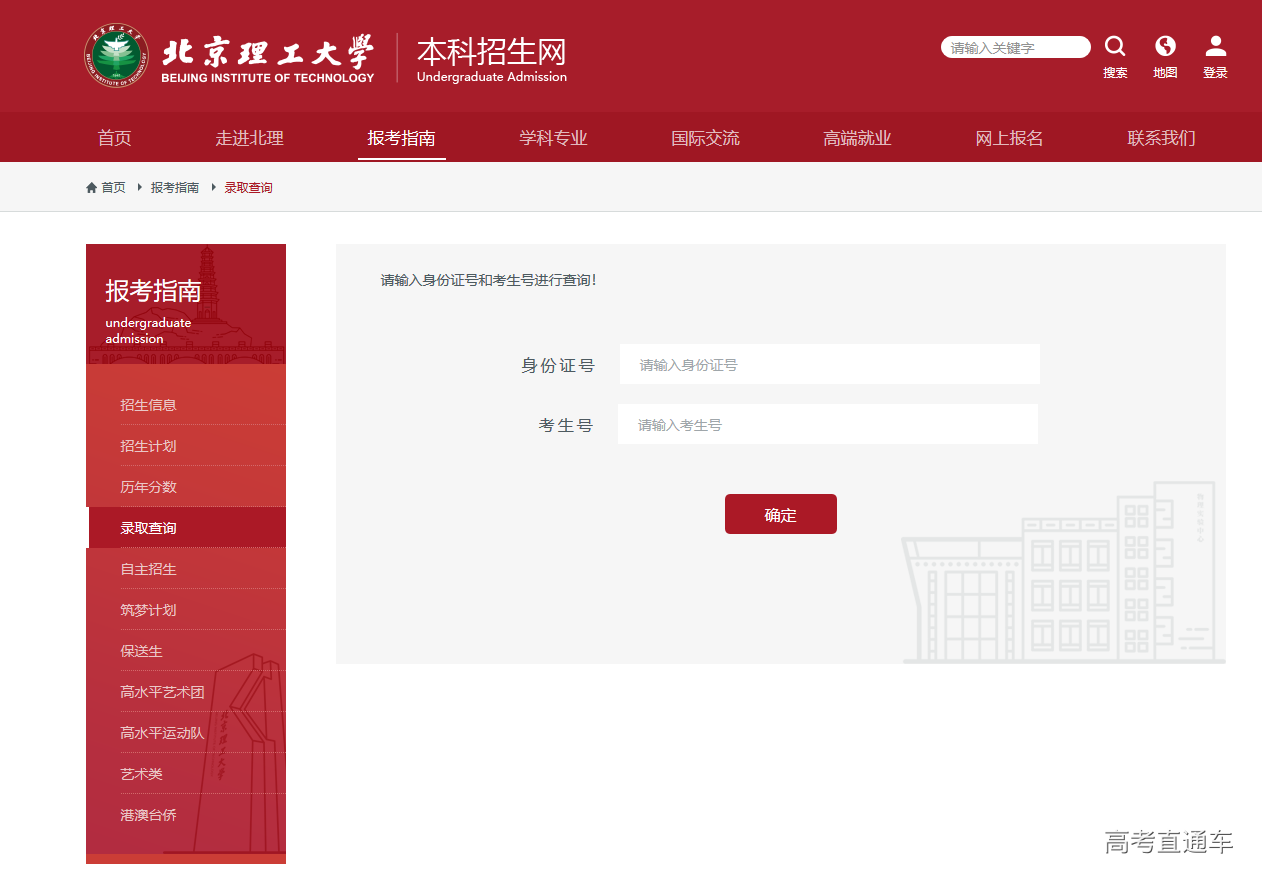1262x883 pixels.
Task: Click the search magnifier icon
Action: coord(1115,45)
